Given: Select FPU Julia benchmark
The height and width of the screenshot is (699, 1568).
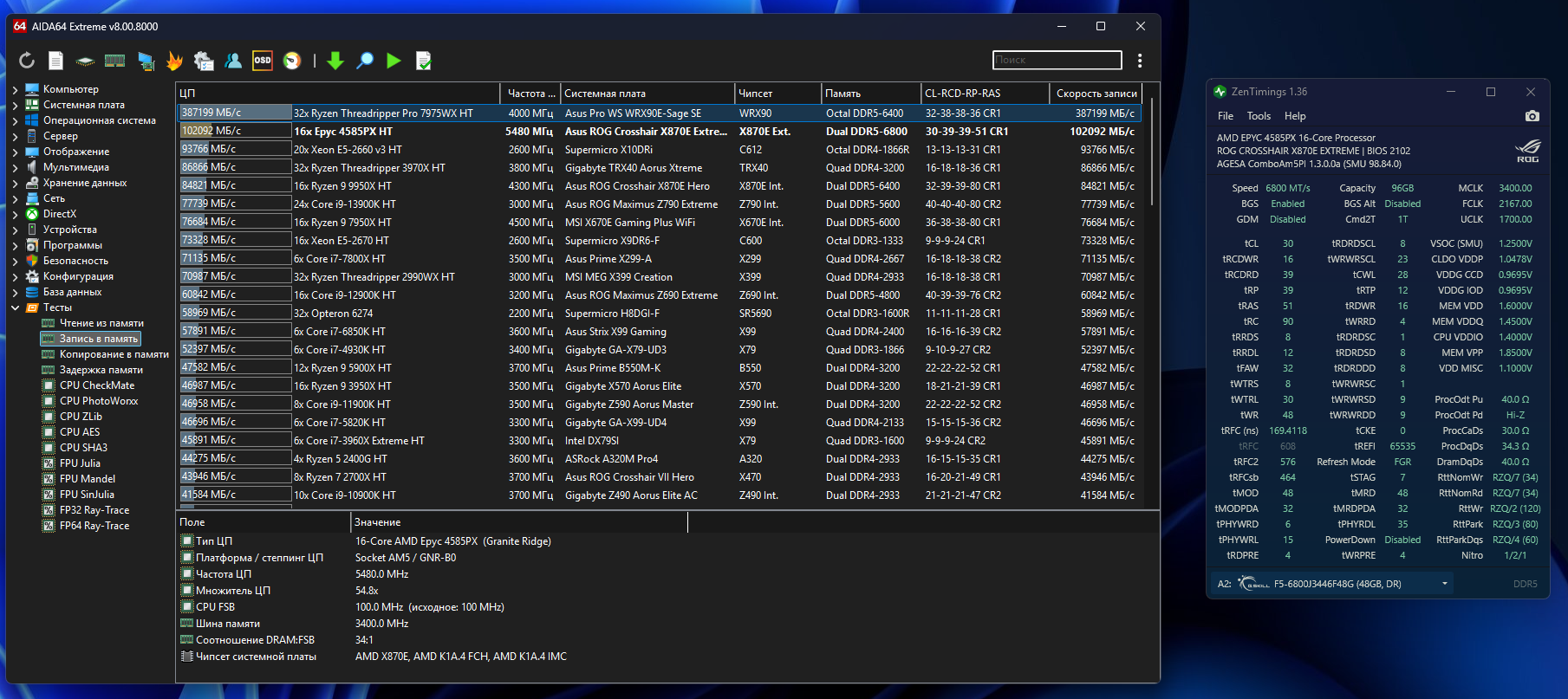Looking at the screenshot, I should [80, 463].
